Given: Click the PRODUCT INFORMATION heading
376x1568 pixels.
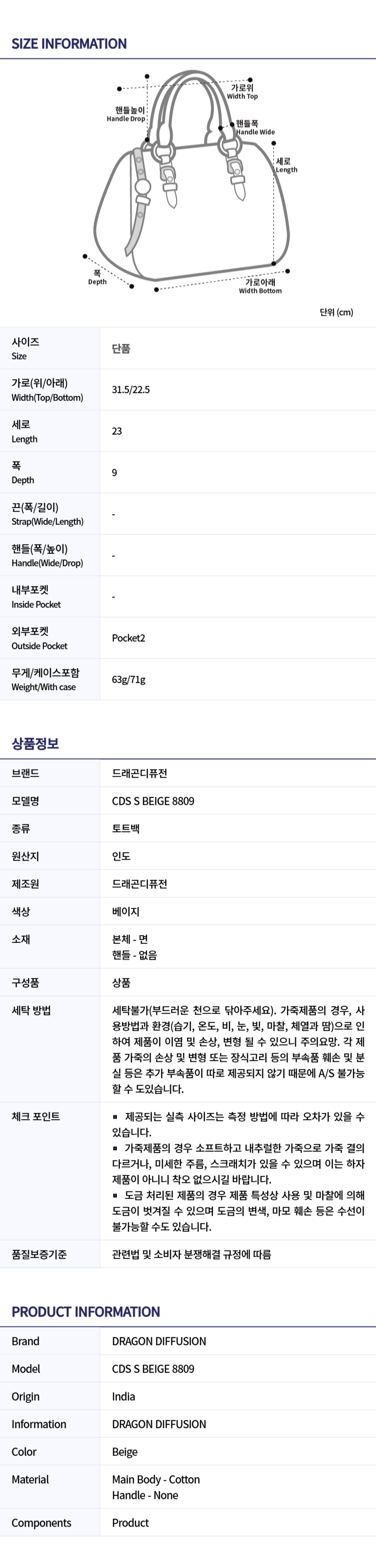Looking at the screenshot, I should (86, 1312).
